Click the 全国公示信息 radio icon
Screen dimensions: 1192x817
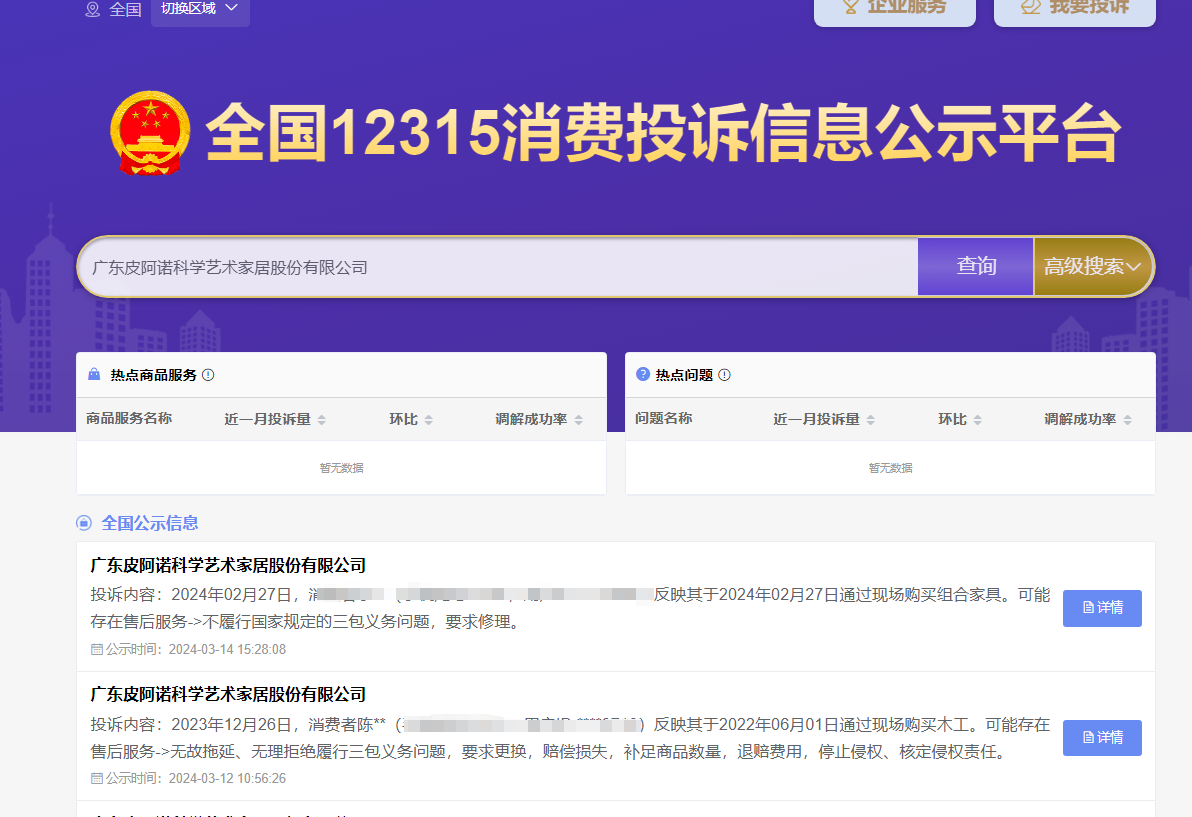(84, 523)
